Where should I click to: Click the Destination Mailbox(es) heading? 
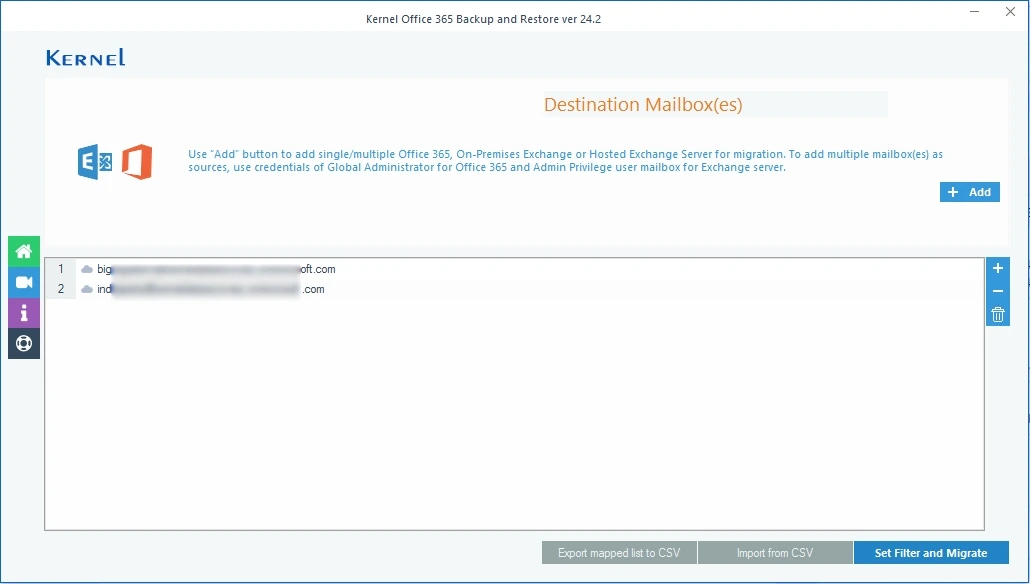pyautogui.click(x=643, y=104)
